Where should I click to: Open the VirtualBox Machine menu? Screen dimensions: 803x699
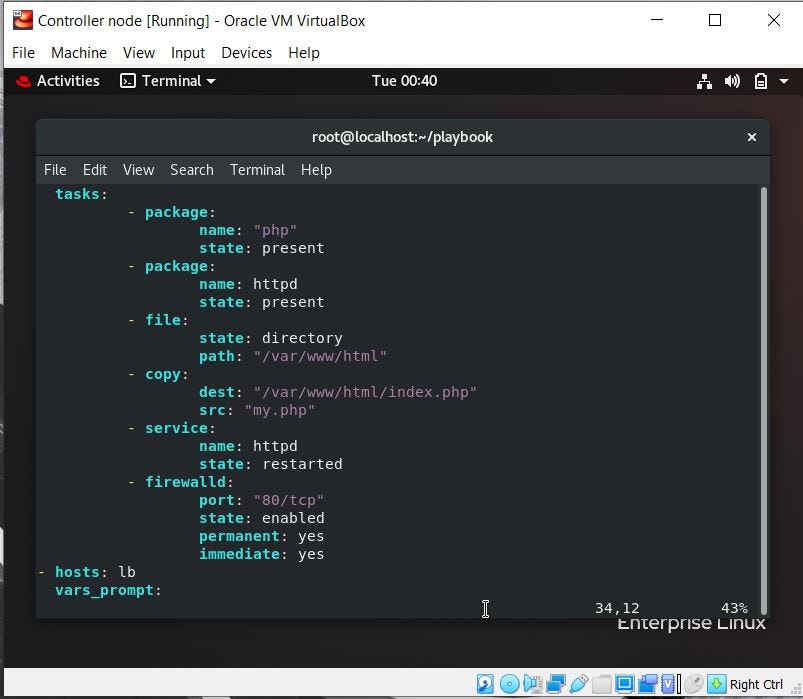point(79,53)
